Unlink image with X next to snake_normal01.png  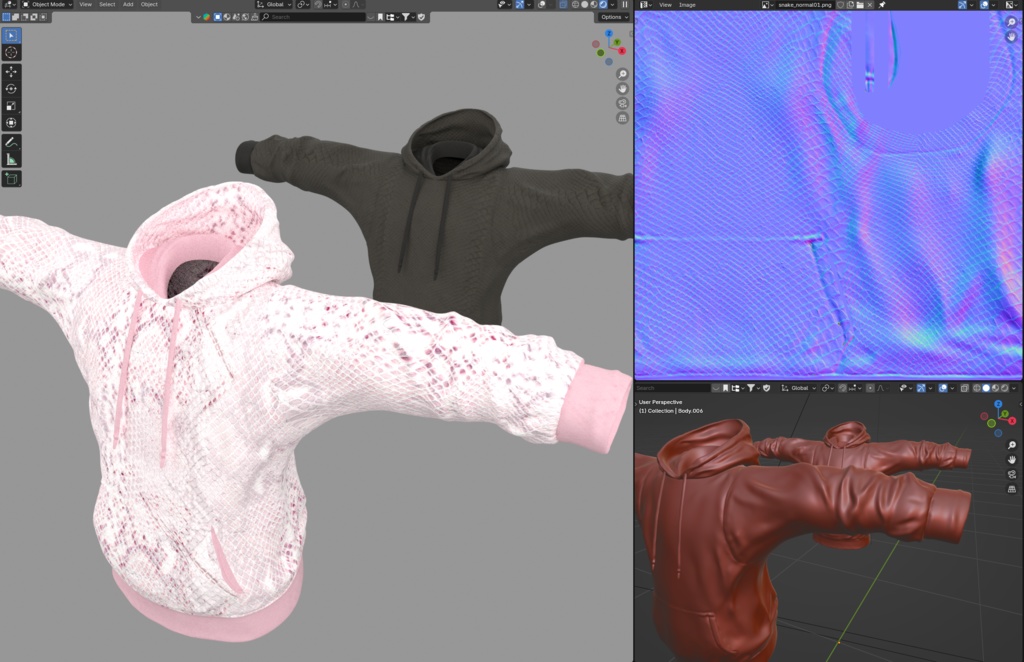click(870, 5)
